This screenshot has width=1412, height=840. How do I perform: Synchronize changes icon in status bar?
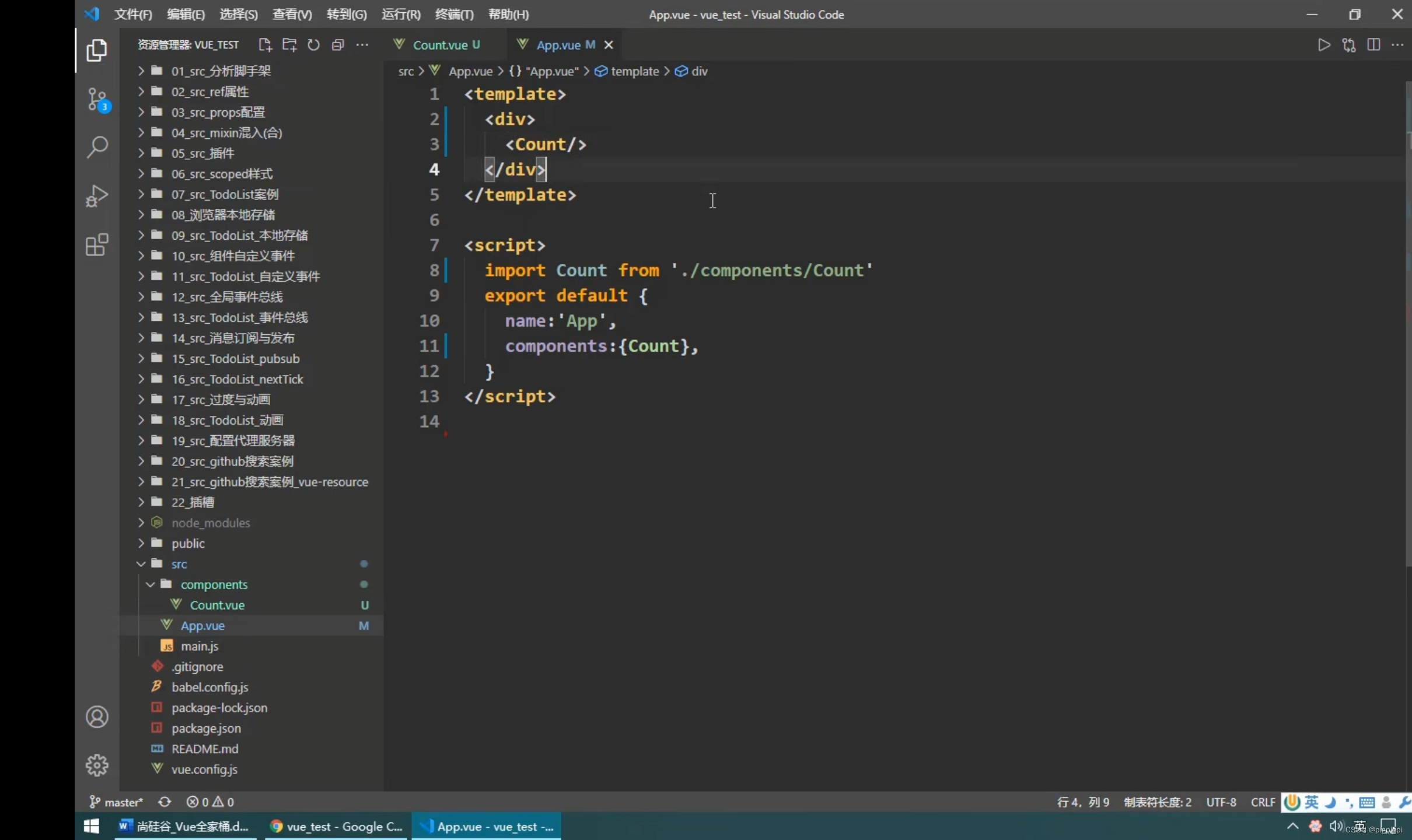pyautogui.click(x=165, y=802)
